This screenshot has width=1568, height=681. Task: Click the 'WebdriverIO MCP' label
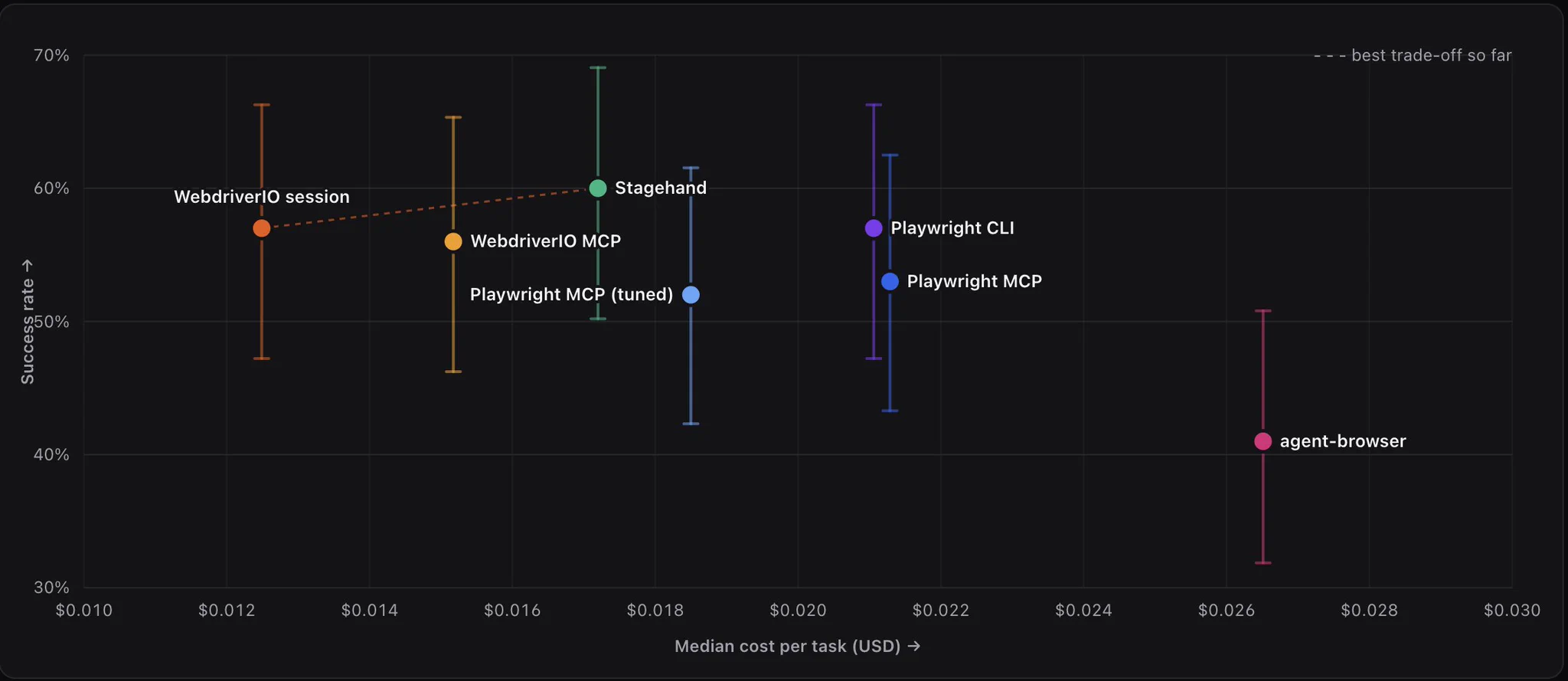coord(546,241)
